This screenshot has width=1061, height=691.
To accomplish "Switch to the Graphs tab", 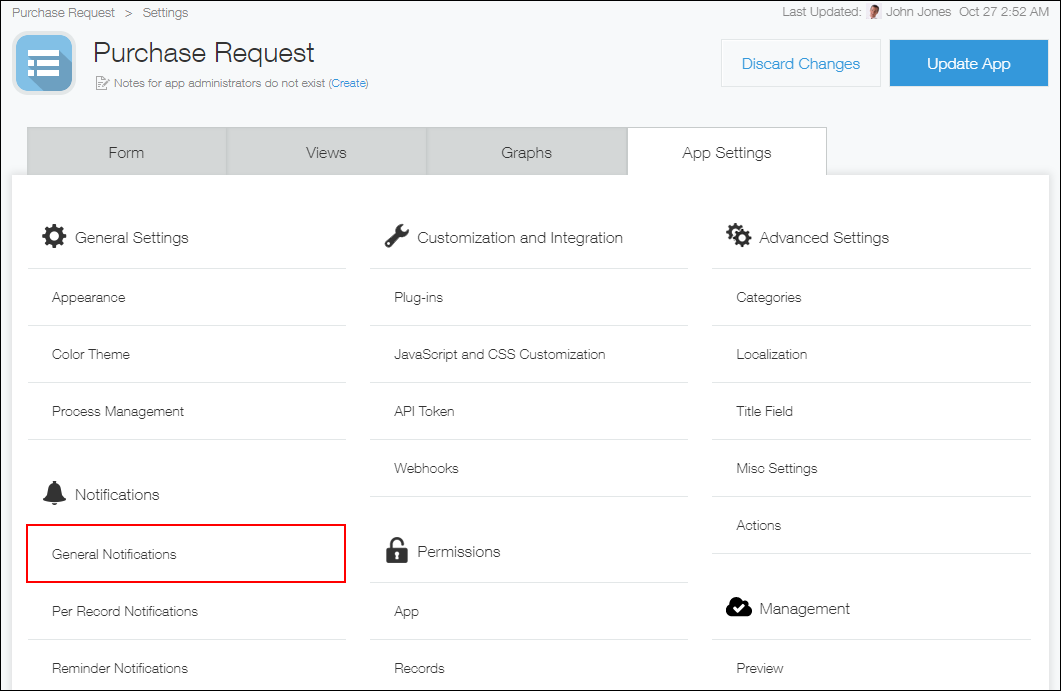I will point(527,151).
